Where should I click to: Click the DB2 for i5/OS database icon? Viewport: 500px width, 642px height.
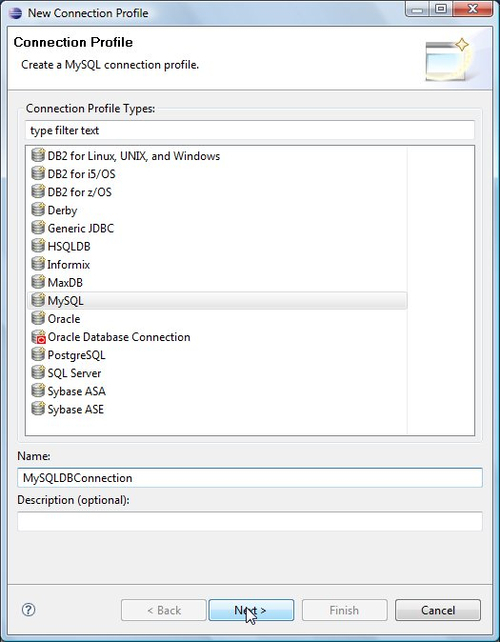click(38, 174)
